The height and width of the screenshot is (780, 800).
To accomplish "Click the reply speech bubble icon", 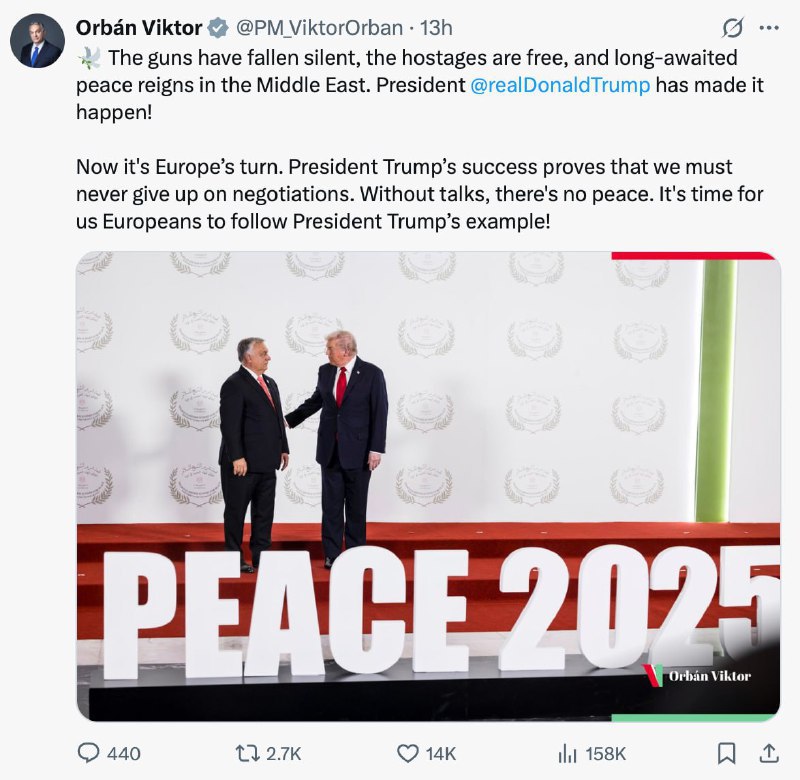I will [90, 752].
